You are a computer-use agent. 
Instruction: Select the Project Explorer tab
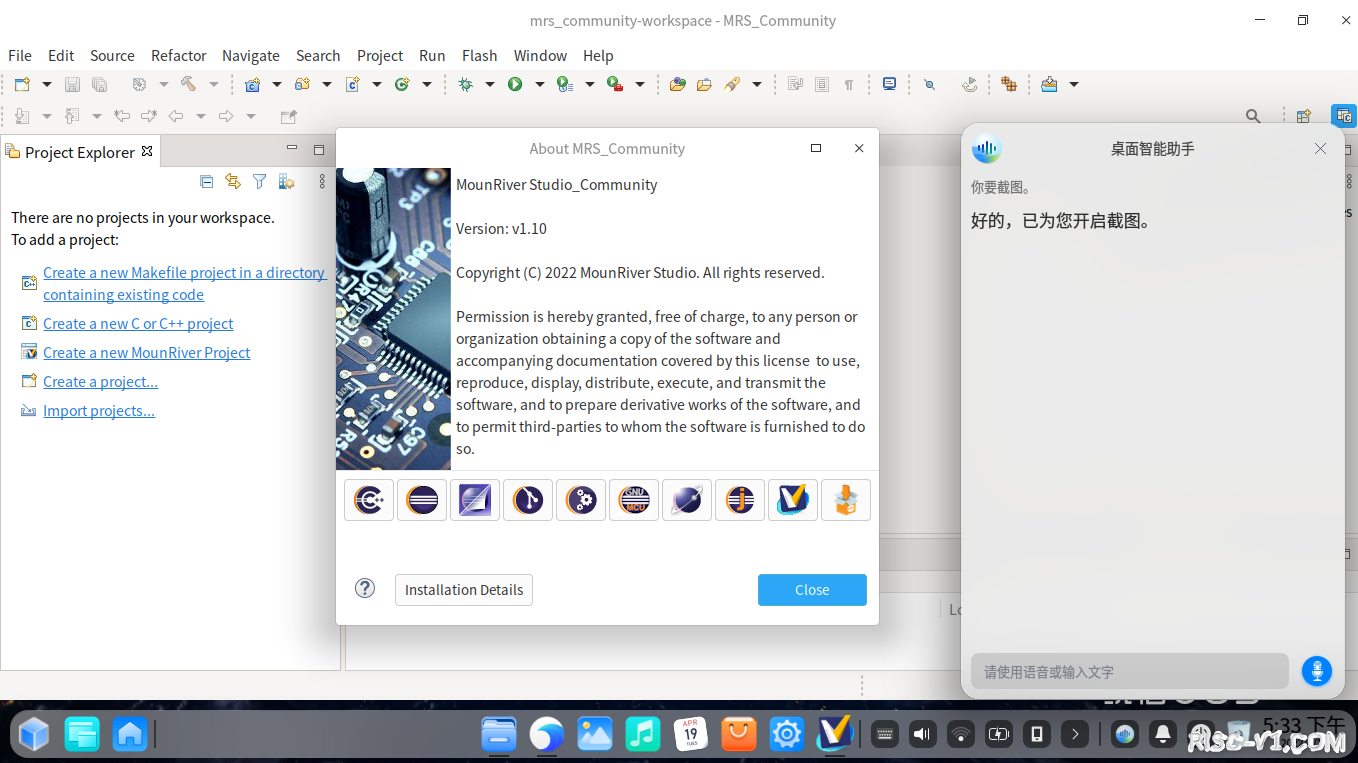tap(80, 152)
